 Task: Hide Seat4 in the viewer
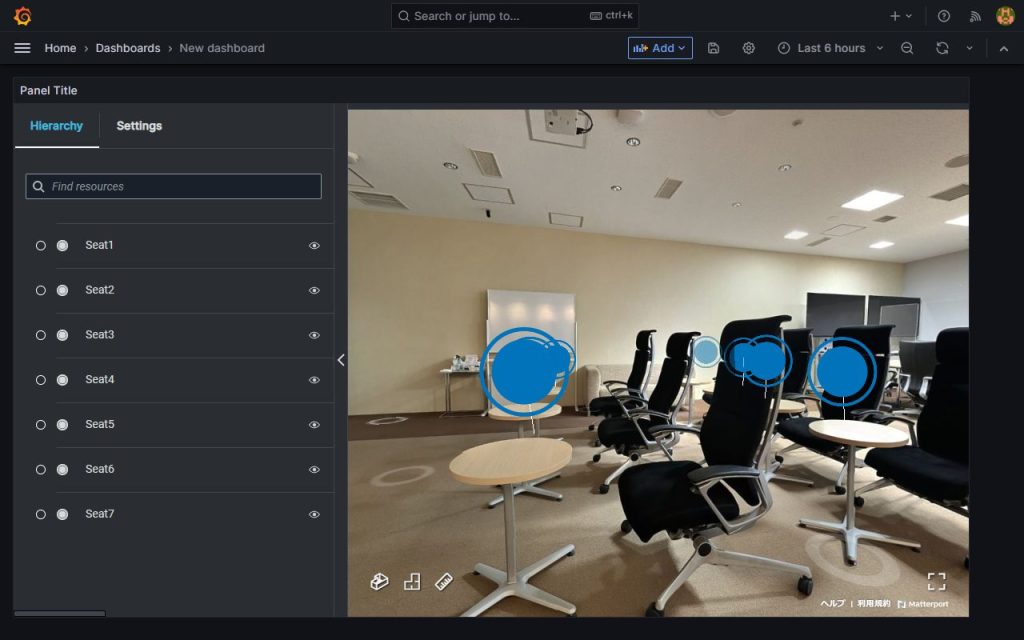click(x=314, y=380)
